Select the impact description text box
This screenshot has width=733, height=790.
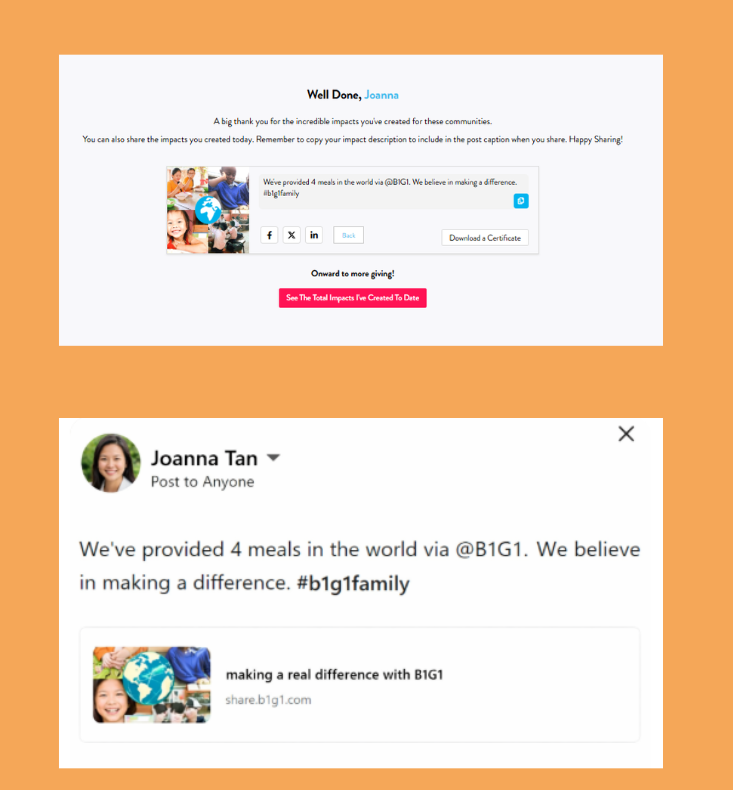[x=393, y=191]
